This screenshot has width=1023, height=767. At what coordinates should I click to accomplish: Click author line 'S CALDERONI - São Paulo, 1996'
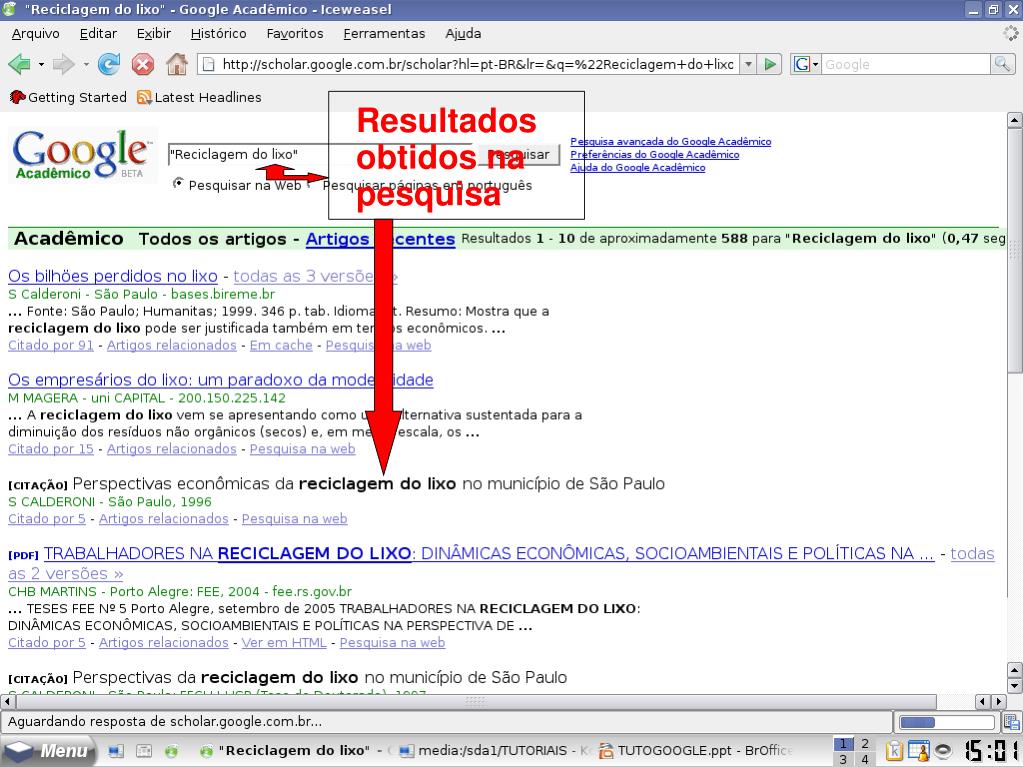coord(110,502)
